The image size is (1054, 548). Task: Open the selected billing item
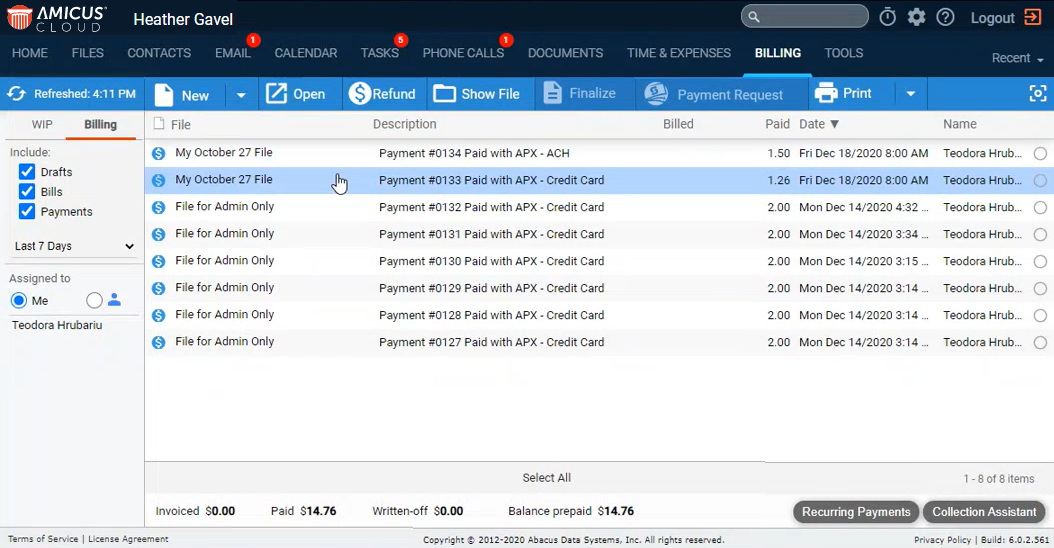[x=296, y=94]
